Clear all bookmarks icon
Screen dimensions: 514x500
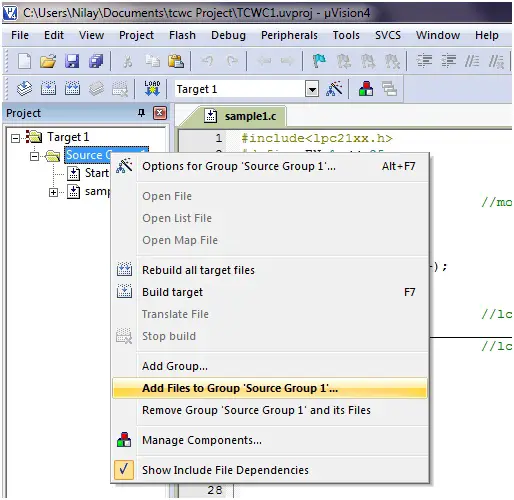392,61
